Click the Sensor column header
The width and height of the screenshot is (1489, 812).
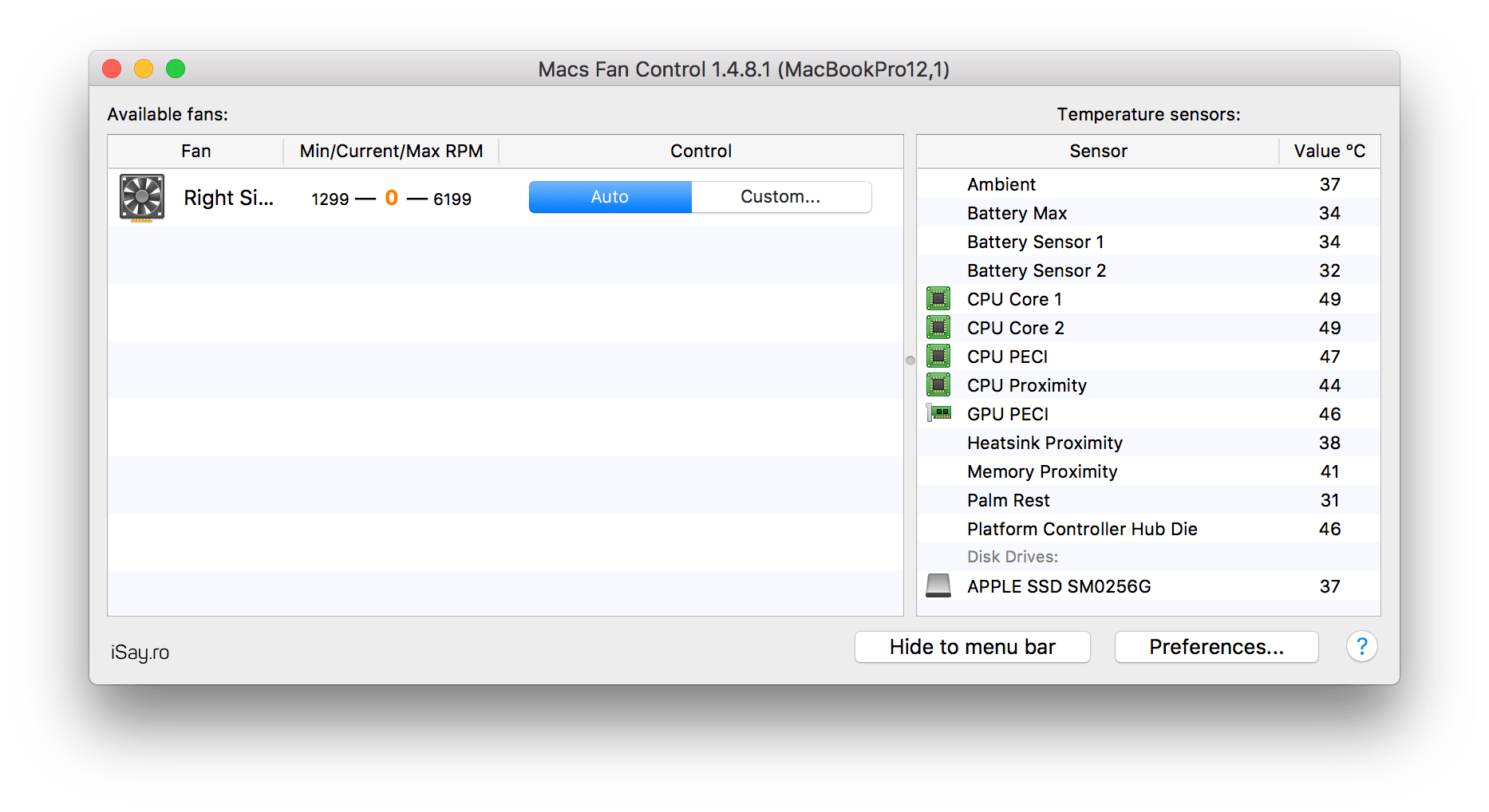[x=1098, y=151]
